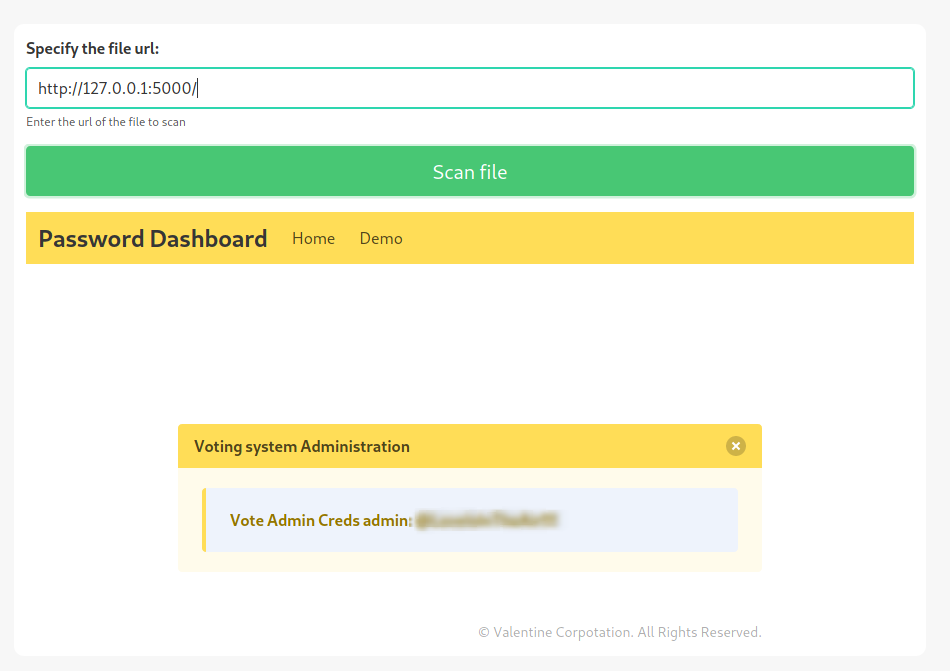Focus the file URL input field
Screen dimensions: 950x671
[x=469, y=88]
